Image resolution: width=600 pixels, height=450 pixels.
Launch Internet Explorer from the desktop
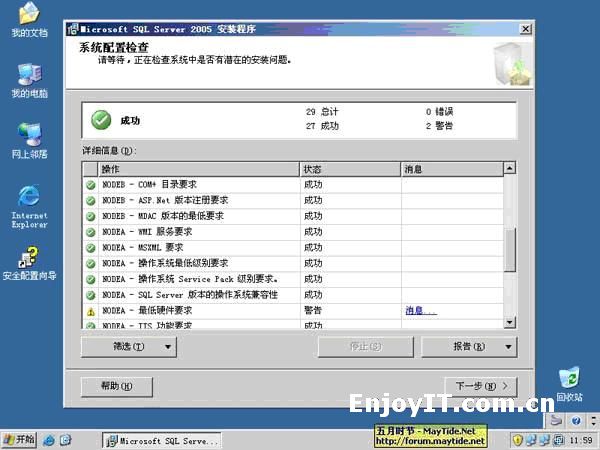(x=29, y=207)
